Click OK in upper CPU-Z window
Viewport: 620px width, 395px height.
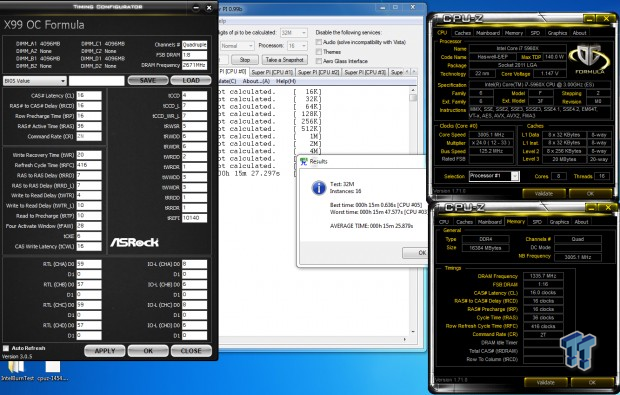point(590,193)
